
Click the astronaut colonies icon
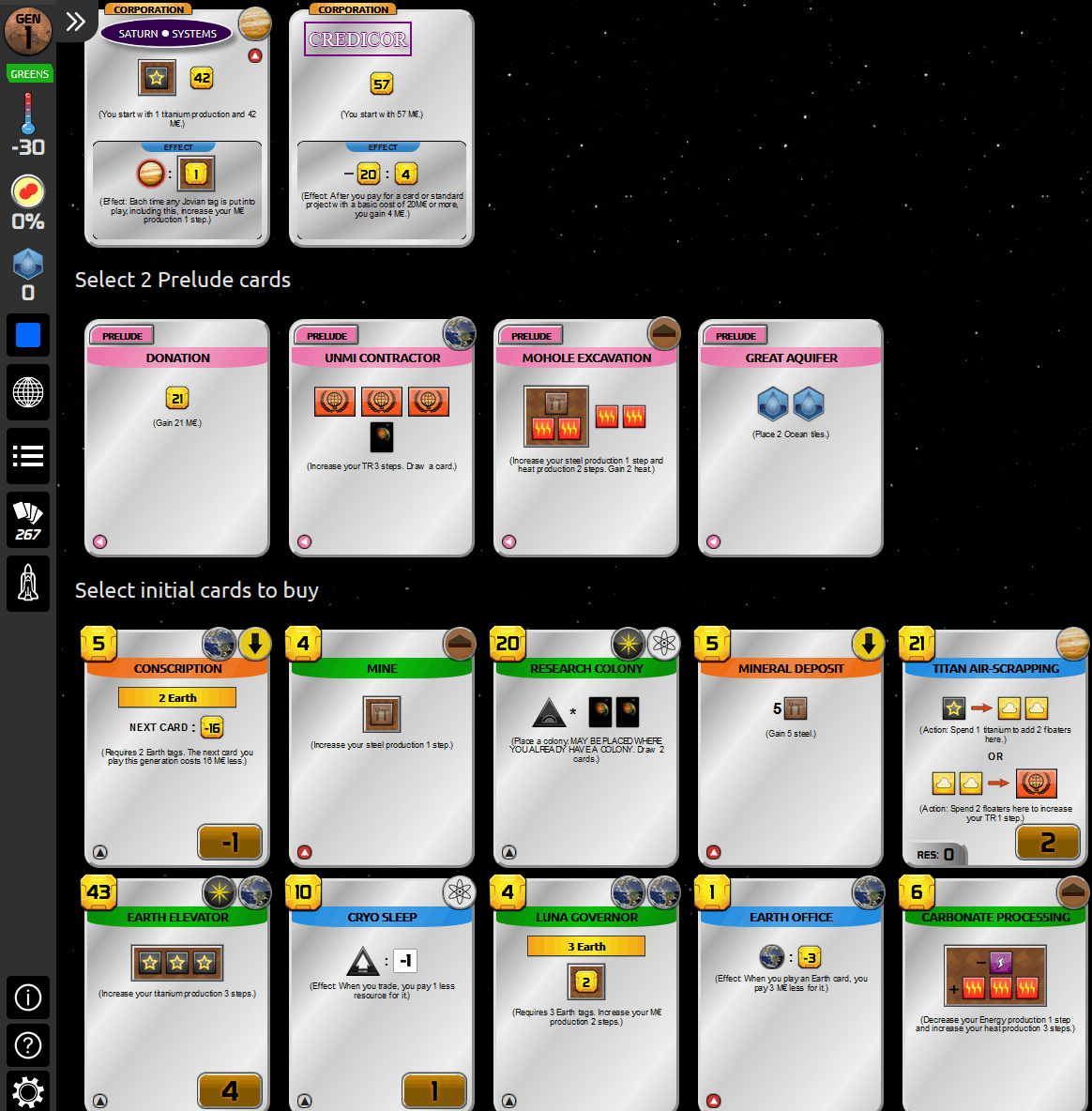click(x=27, y=583)
